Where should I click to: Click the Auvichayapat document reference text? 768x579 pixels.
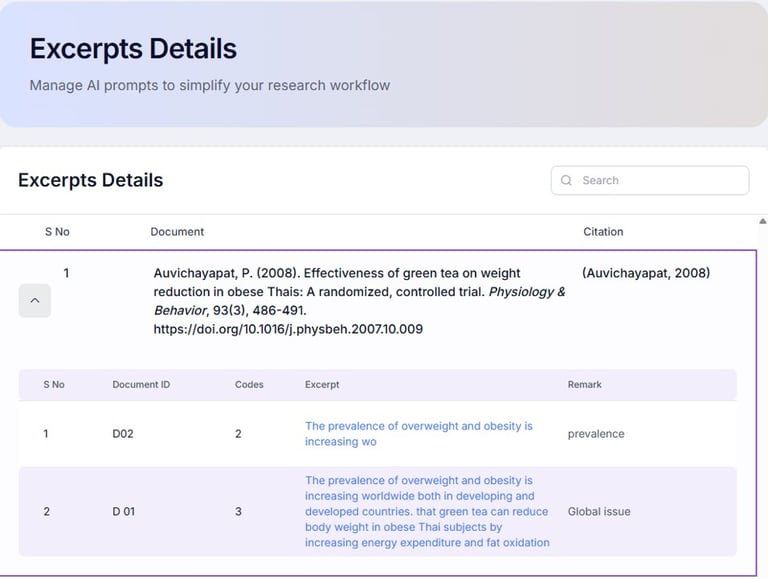pyautogui.click(x=359, y=301)
